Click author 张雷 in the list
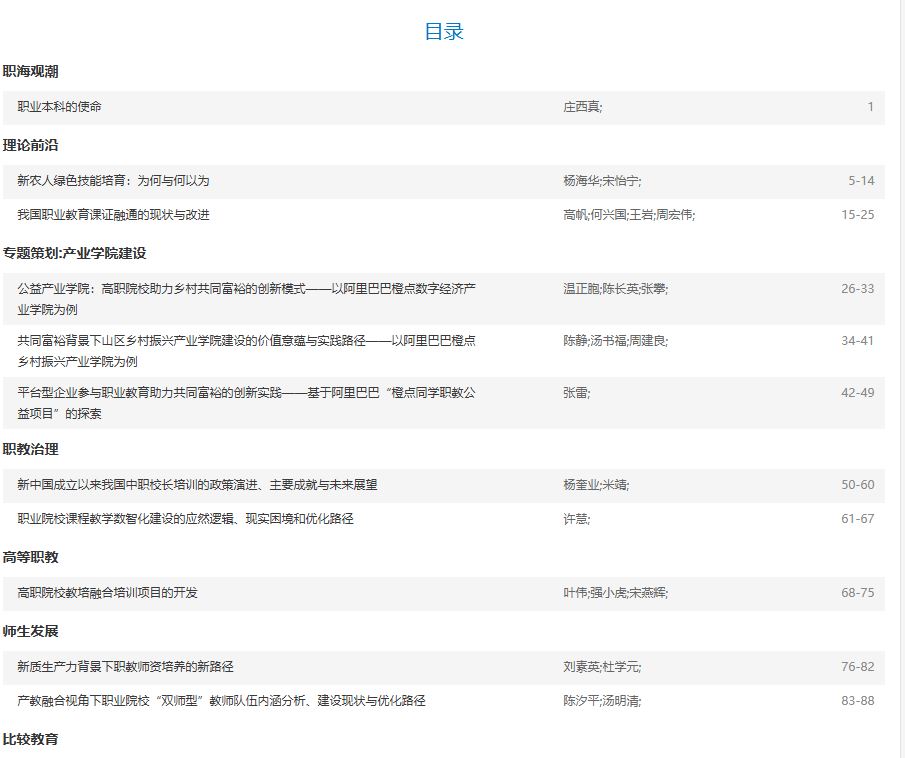The height and width of the screenshot is (758, 905). click(577, 393)
